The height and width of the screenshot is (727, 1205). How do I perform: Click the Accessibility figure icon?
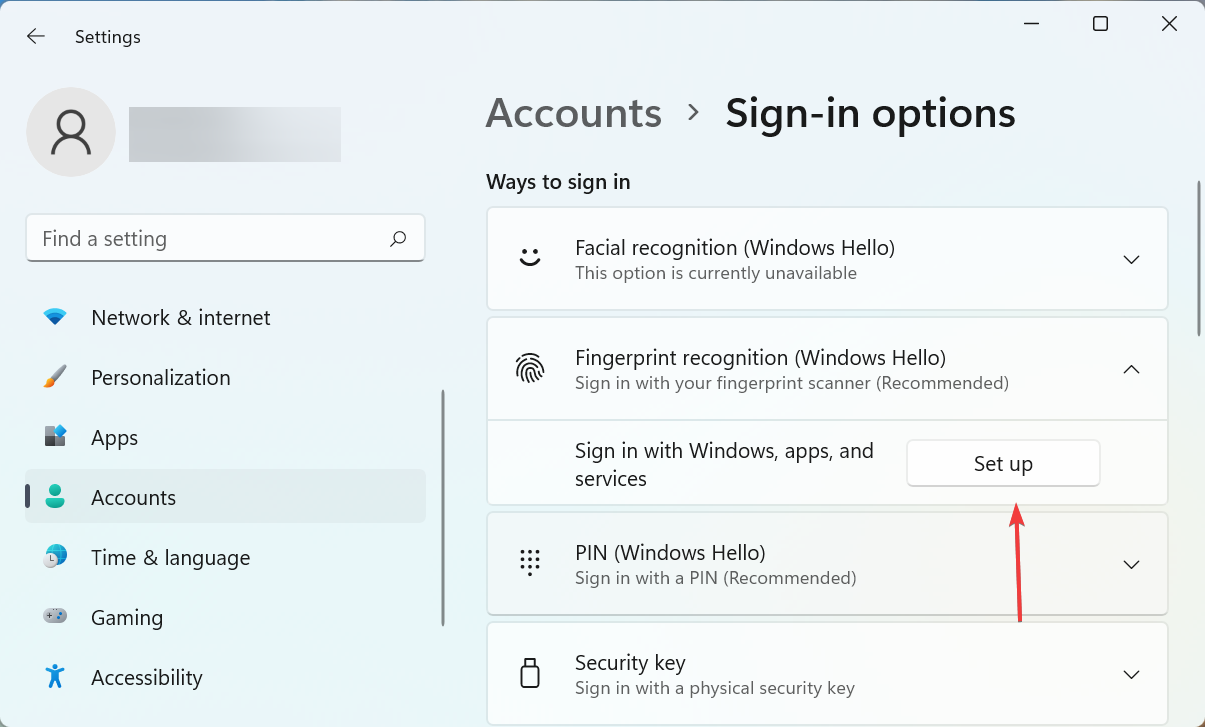[57, 677]
